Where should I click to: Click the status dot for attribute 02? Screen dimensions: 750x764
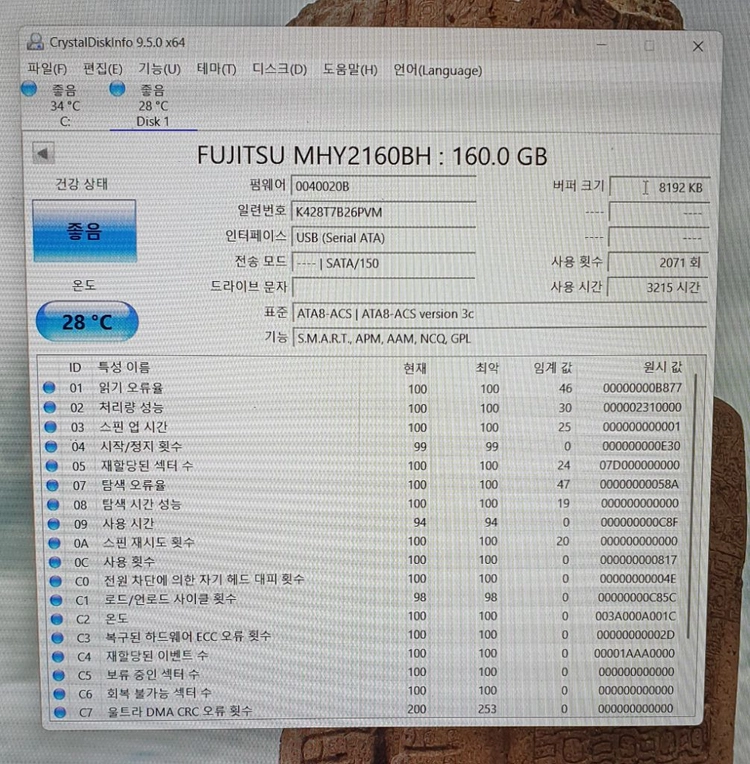click(50, 407)
